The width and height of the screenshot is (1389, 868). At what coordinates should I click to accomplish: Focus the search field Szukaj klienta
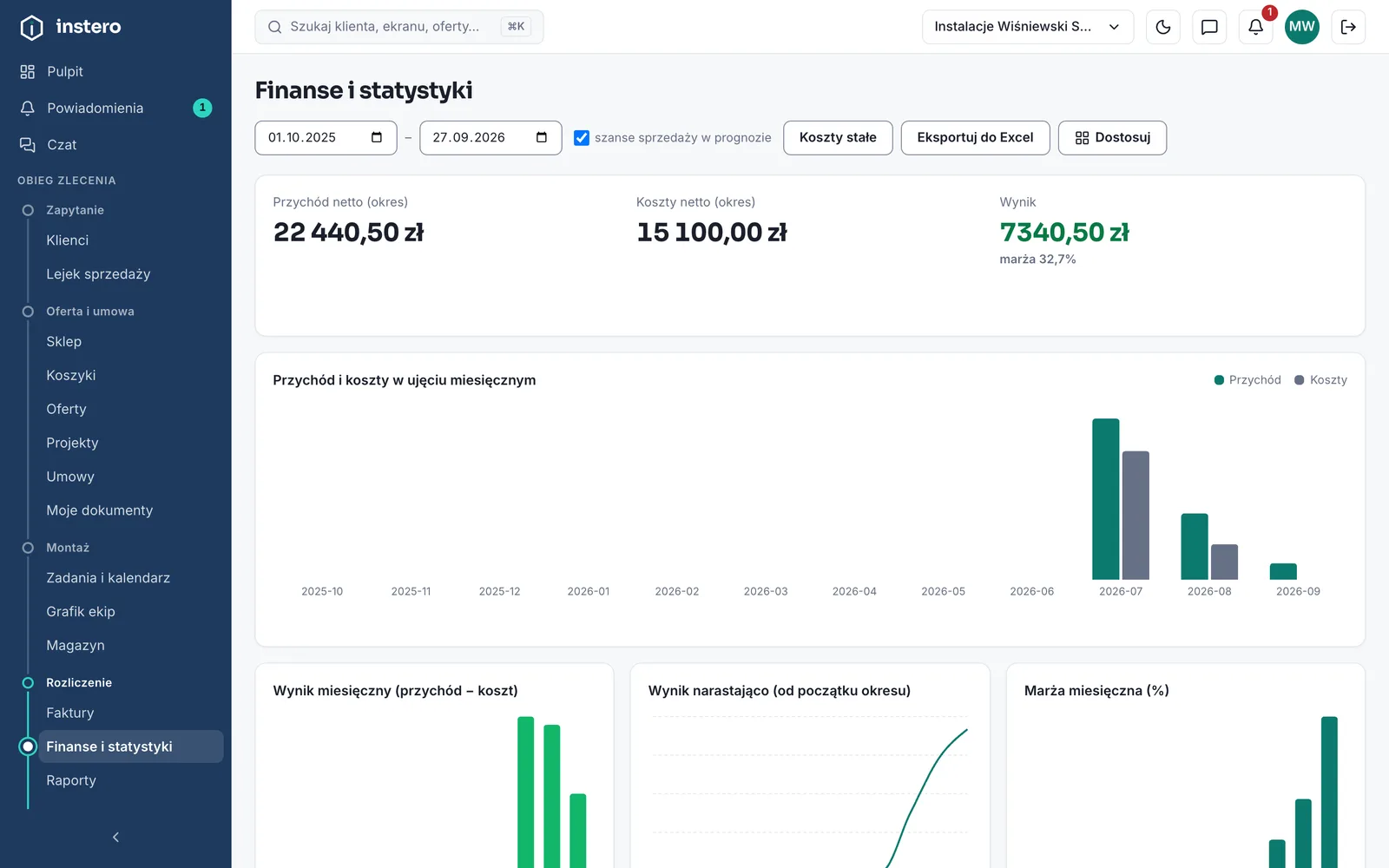pyautogui.click(x=399, y=27)
